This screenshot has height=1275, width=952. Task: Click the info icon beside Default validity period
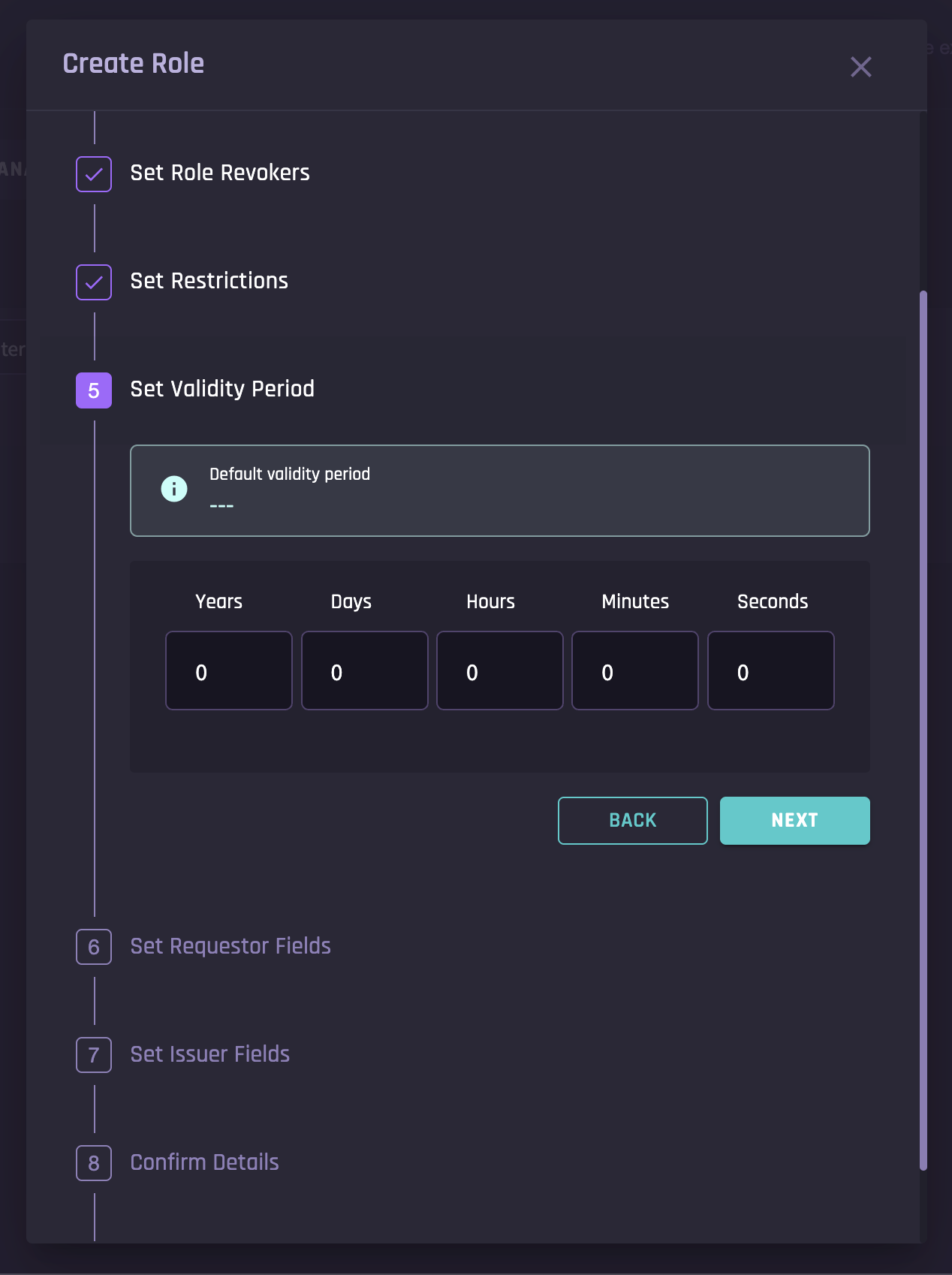(x=174, y=489)
